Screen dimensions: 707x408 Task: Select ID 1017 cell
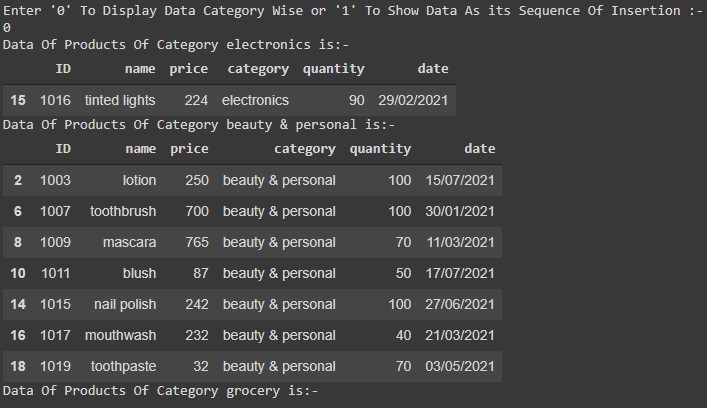(55, 335)
